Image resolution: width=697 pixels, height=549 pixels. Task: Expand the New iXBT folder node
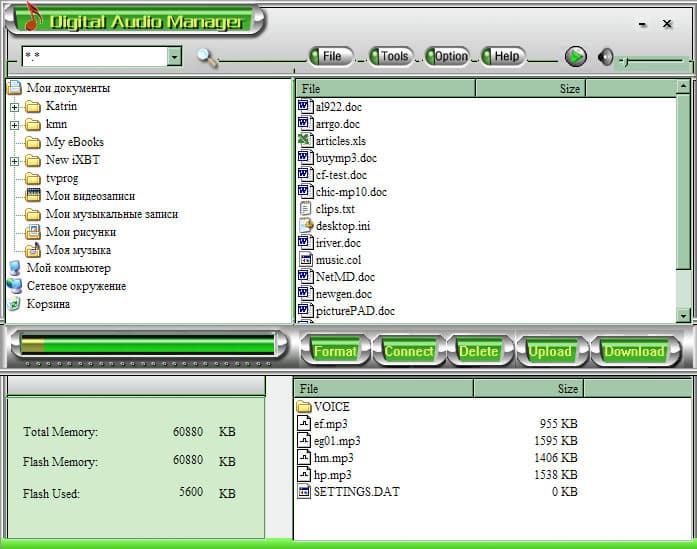pyautogui.click(x=14, y=161)
